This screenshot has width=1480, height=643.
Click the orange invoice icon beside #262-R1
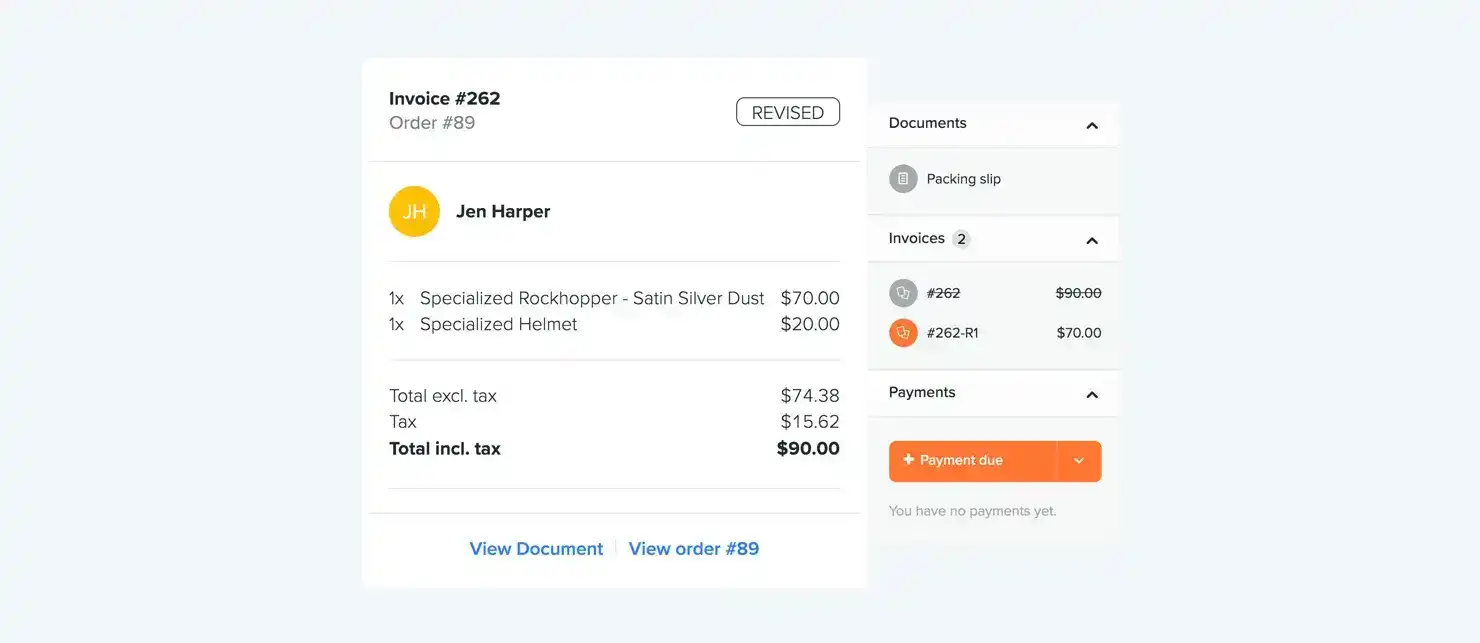[x=903, y=332]
